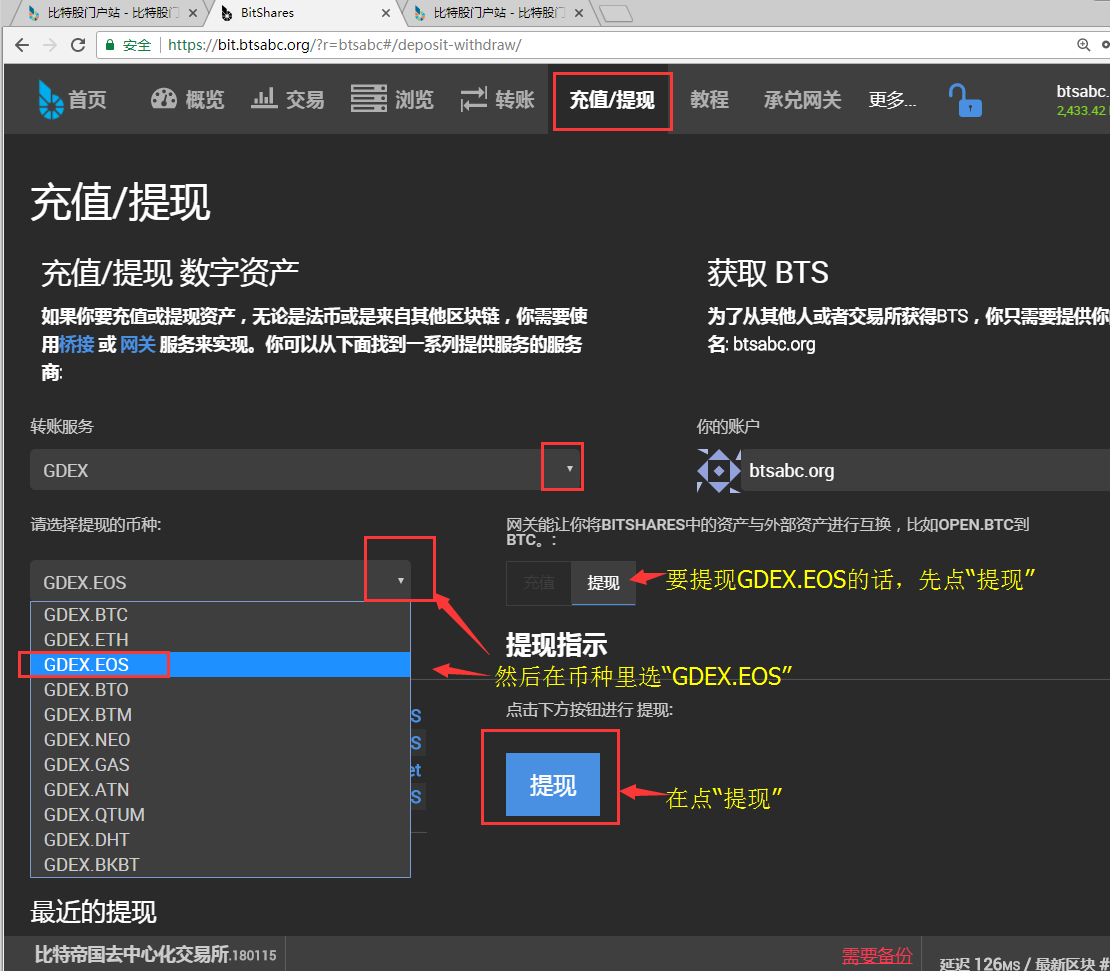Click browser forward arrow
This screenshot has height=971, width=1110.
[x=50, y=45]
